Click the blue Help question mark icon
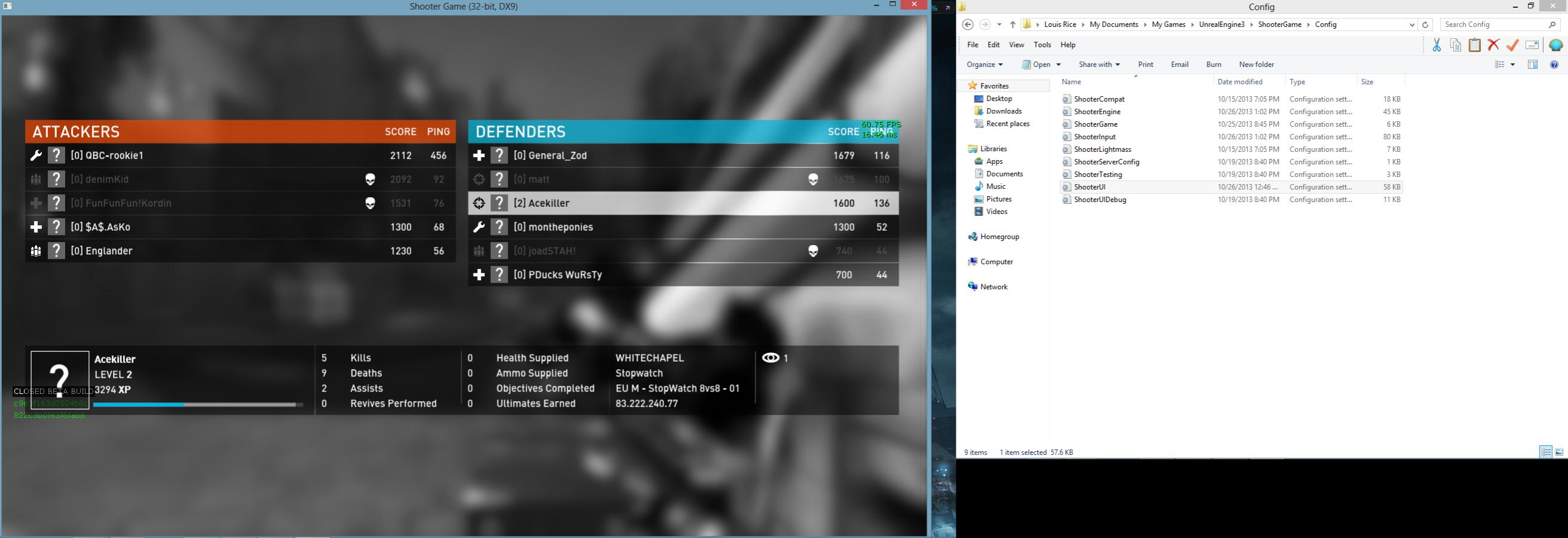This screenshot has width=1568, height=538. (x=1554, y=65)
